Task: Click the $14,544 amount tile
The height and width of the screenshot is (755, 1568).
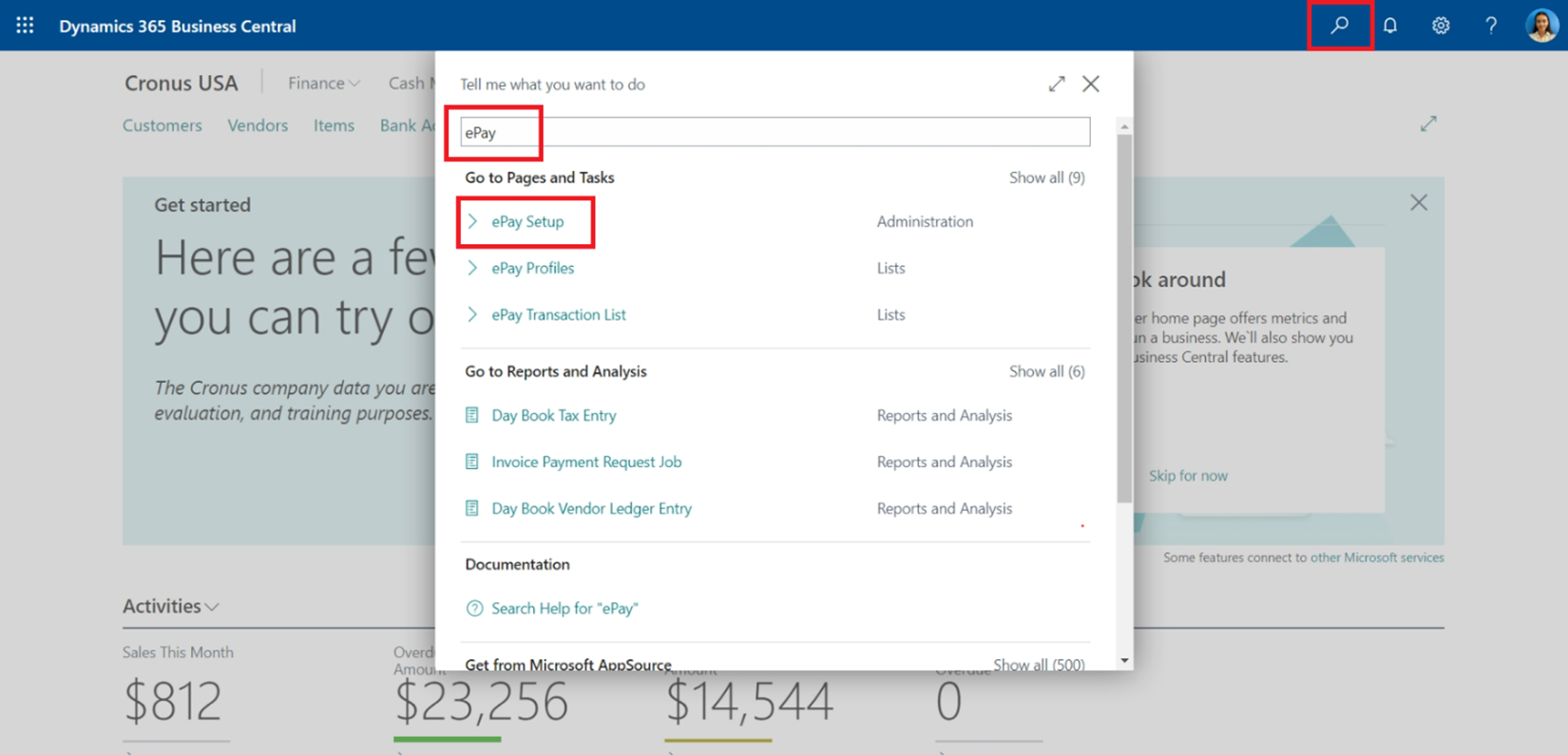Action: 749,701
